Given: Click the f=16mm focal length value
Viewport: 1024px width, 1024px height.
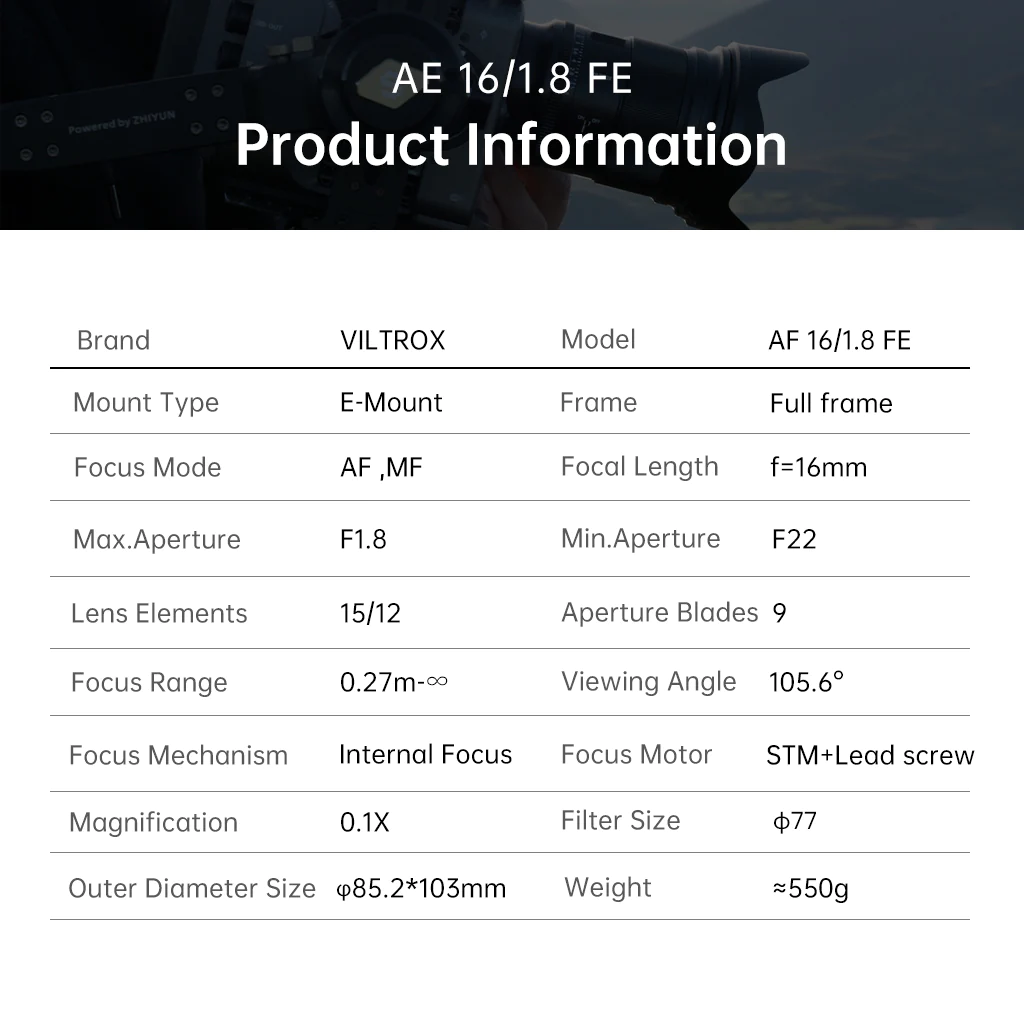Looking at the screenshot, I should pyautogui.click(x=818, y=468).
